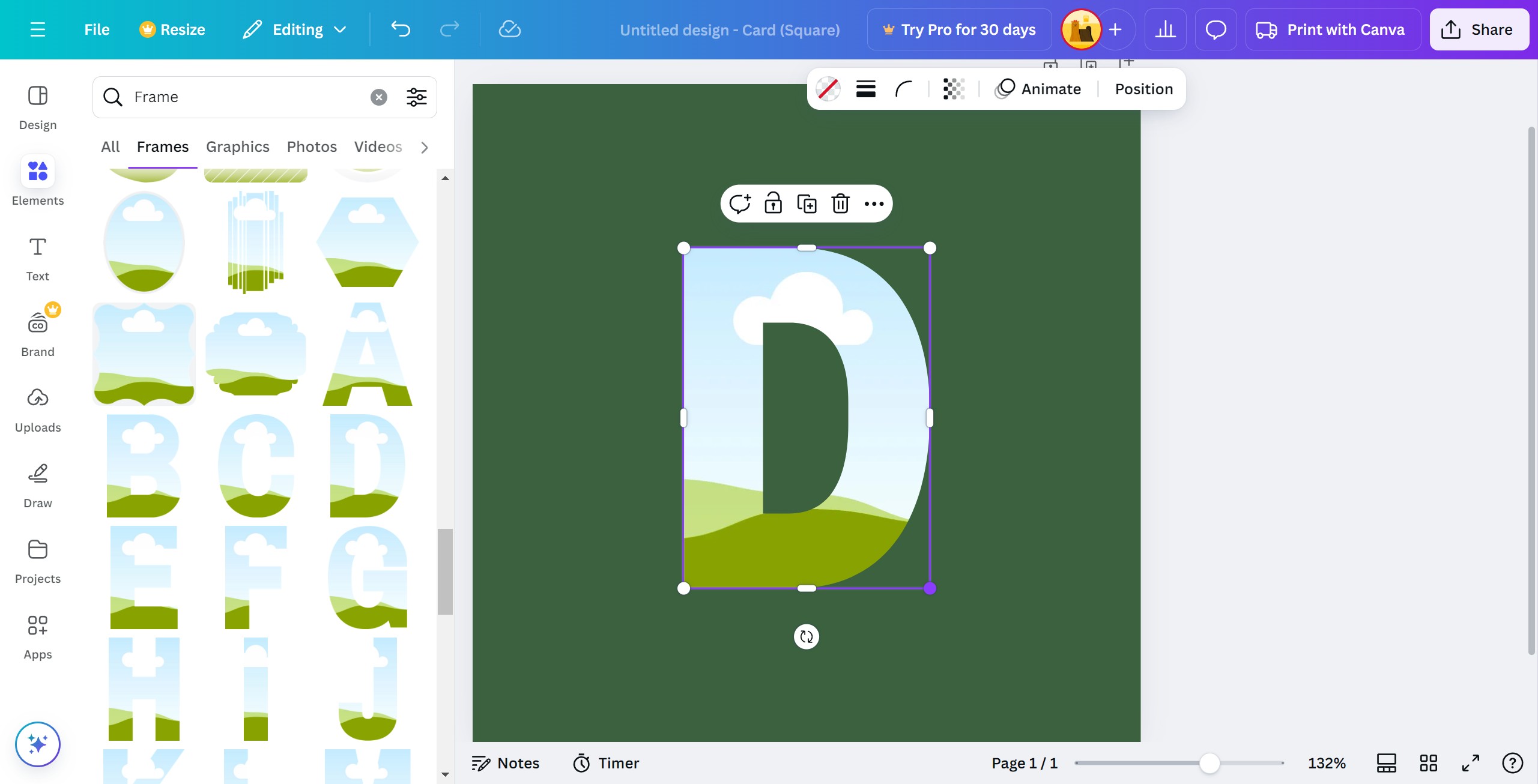Switch to the Graphics tab
Screen dimensions: 1538x784
(238, 146)
